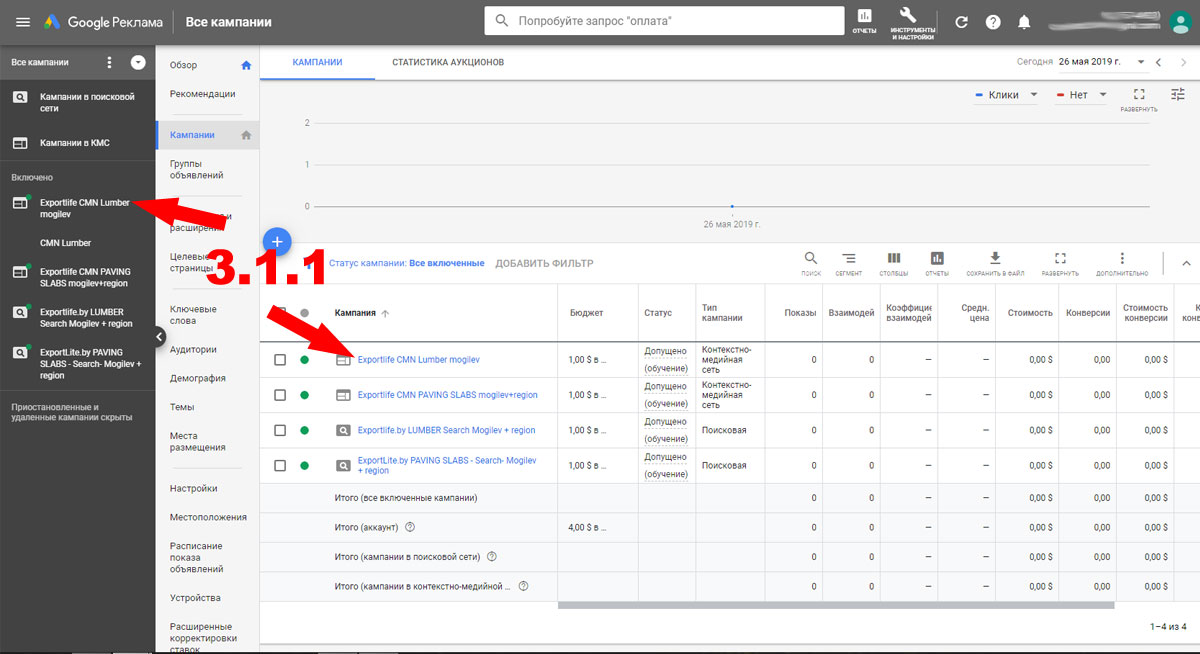Open the notifications bell icon

pyautogui.click(x=1024, y=22)
